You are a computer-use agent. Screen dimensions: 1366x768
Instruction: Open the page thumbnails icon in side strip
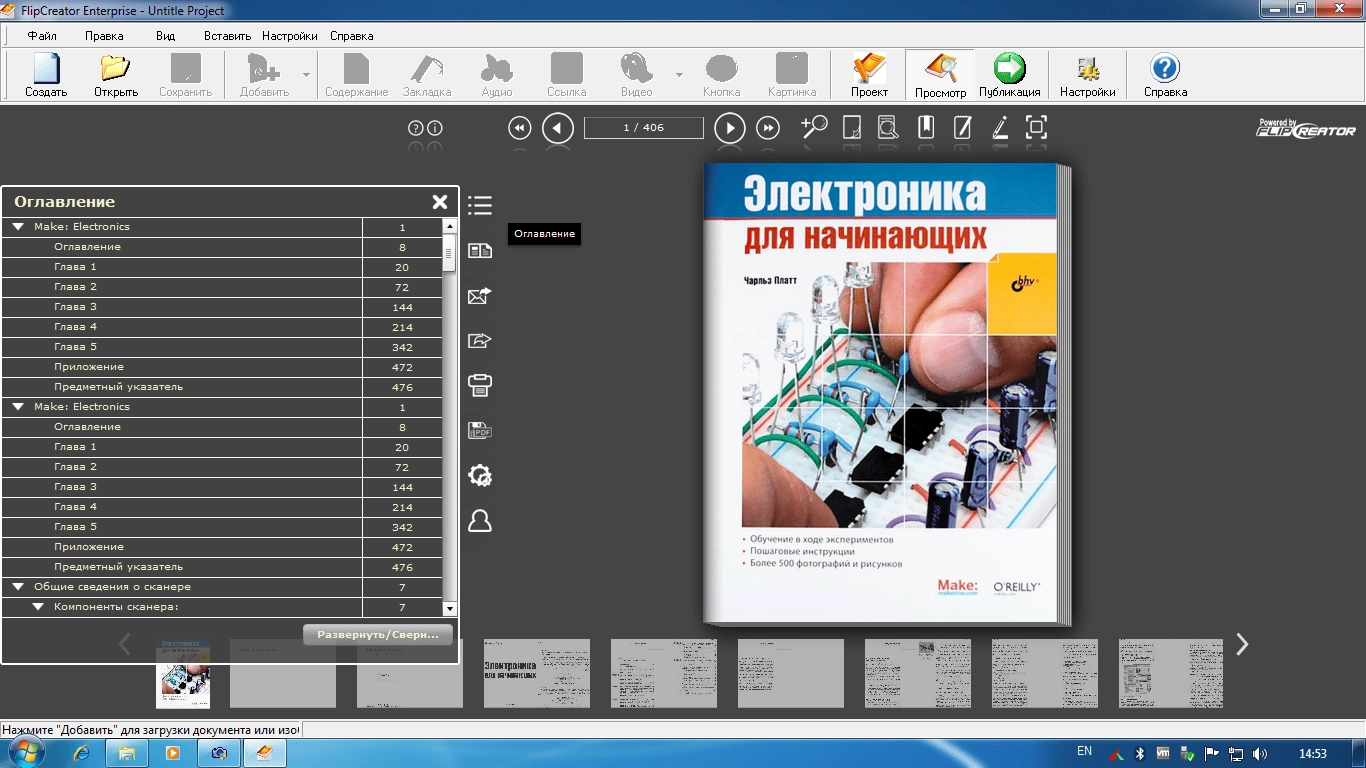tap(480, 251)
